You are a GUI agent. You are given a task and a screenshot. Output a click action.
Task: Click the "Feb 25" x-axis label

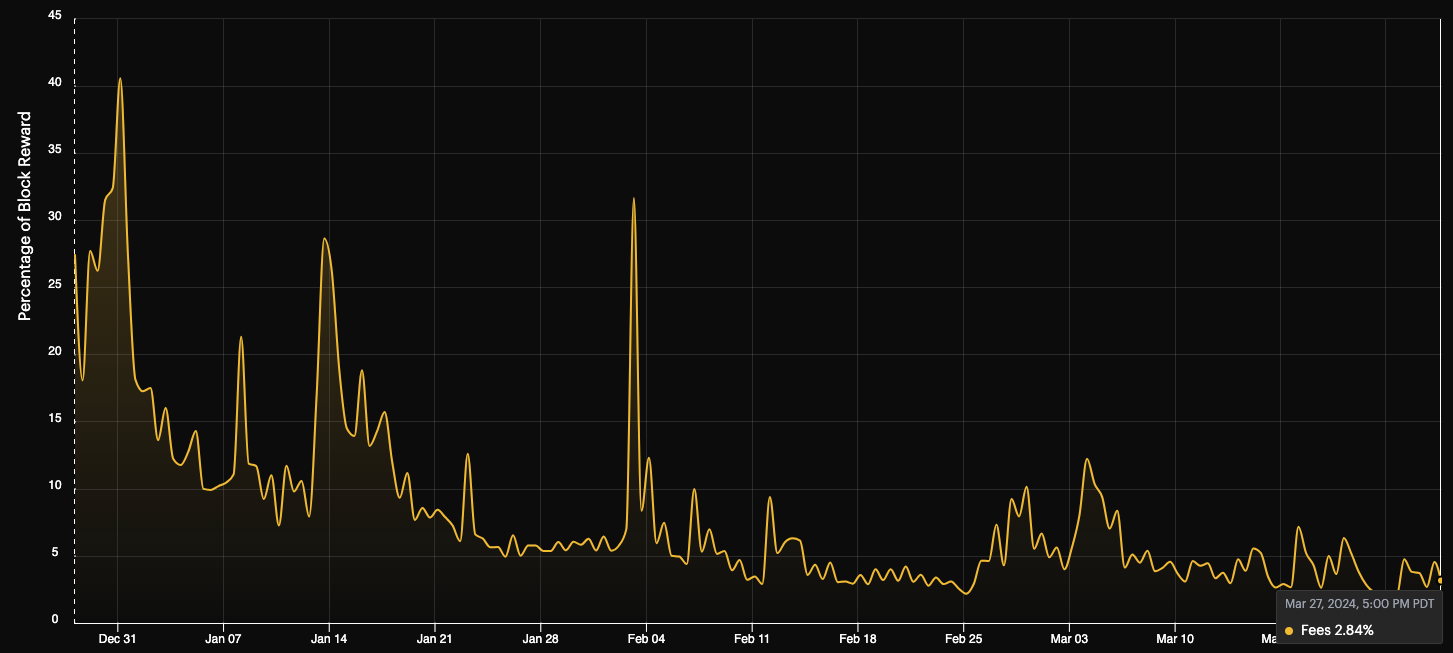click(963, 638)
